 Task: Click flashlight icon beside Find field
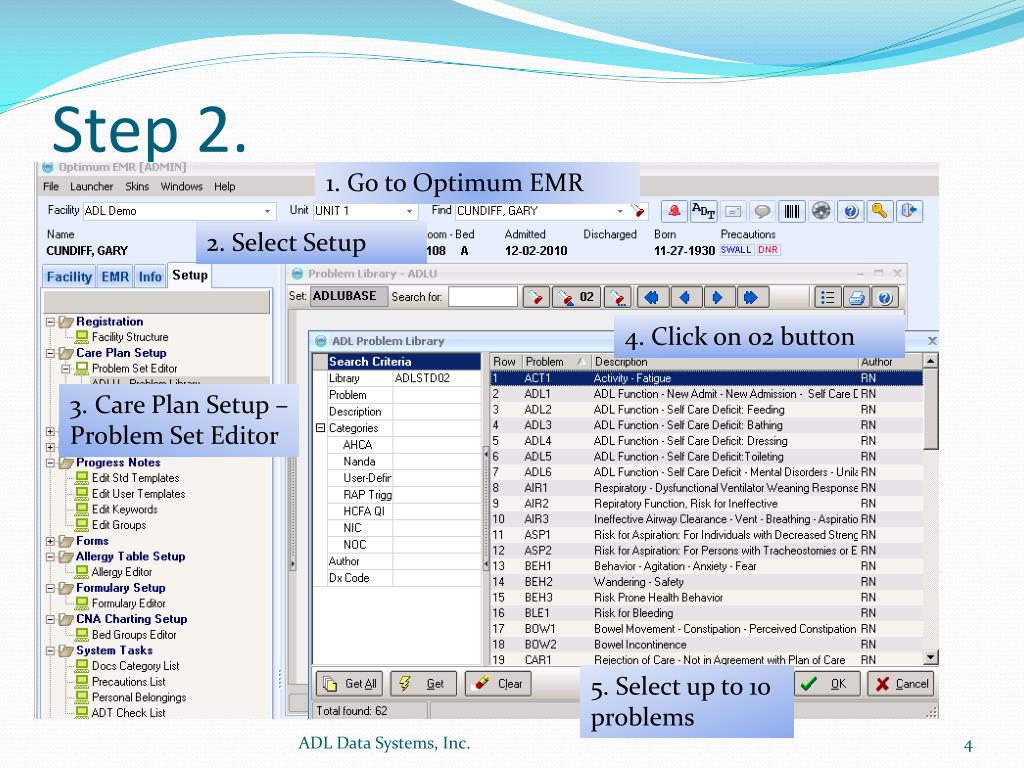pos(637,211)
